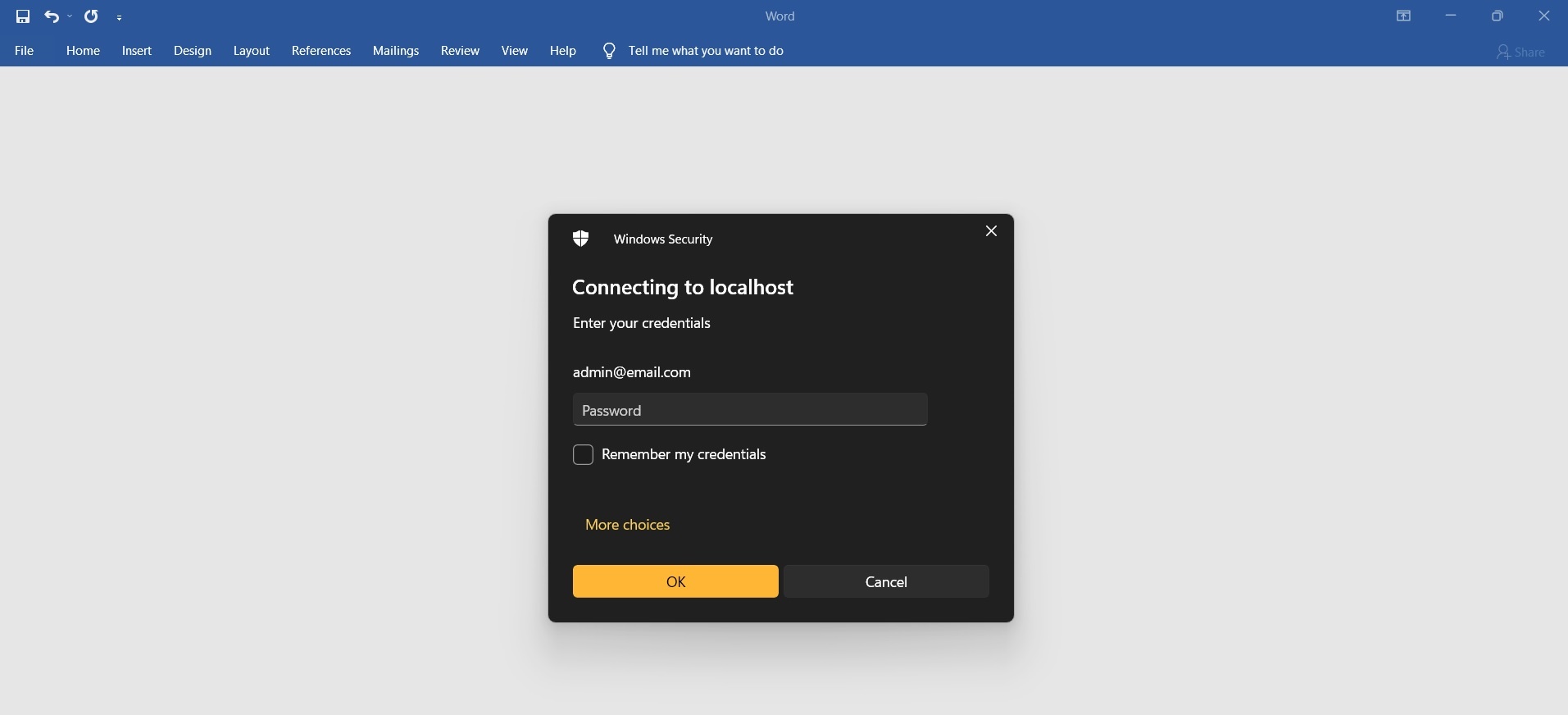Click the Save icon in quick access toolbar

[x=23, y=16]
